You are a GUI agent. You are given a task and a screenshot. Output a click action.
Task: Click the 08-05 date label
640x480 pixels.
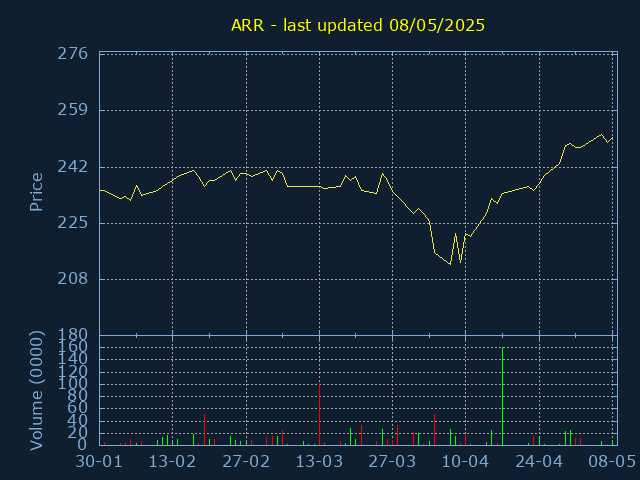[x=611, y=462]
